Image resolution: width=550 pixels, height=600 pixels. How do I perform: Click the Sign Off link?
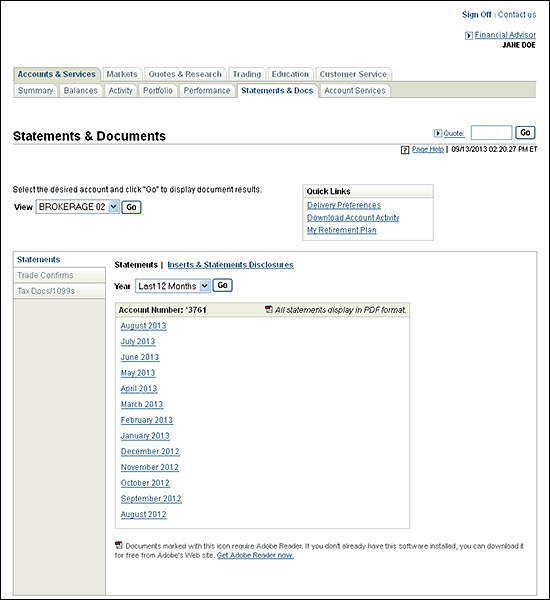[477, 15]
